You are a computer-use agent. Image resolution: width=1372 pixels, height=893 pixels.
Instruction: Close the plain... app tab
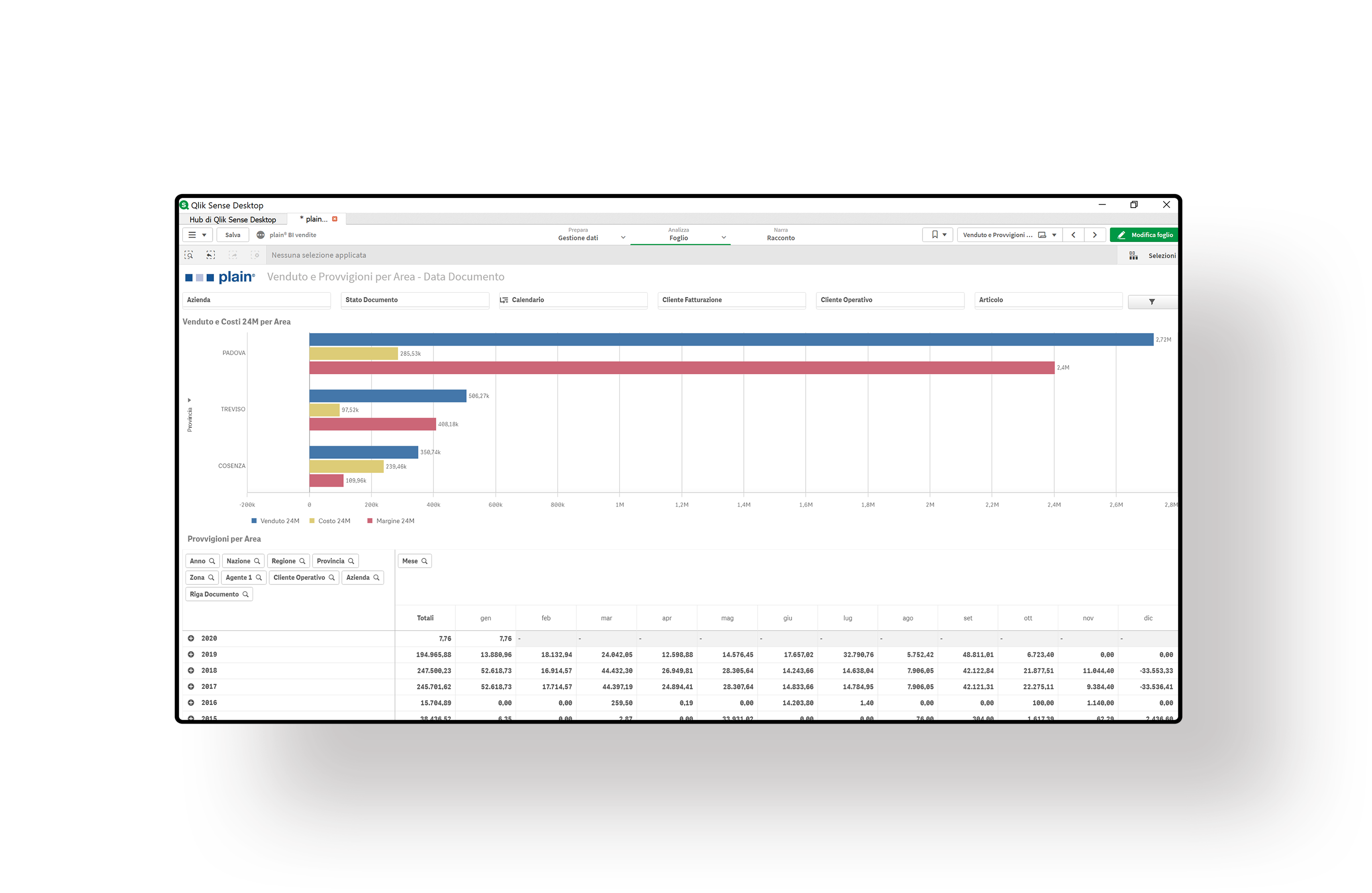pyautogui.click(x=334, y=219)
